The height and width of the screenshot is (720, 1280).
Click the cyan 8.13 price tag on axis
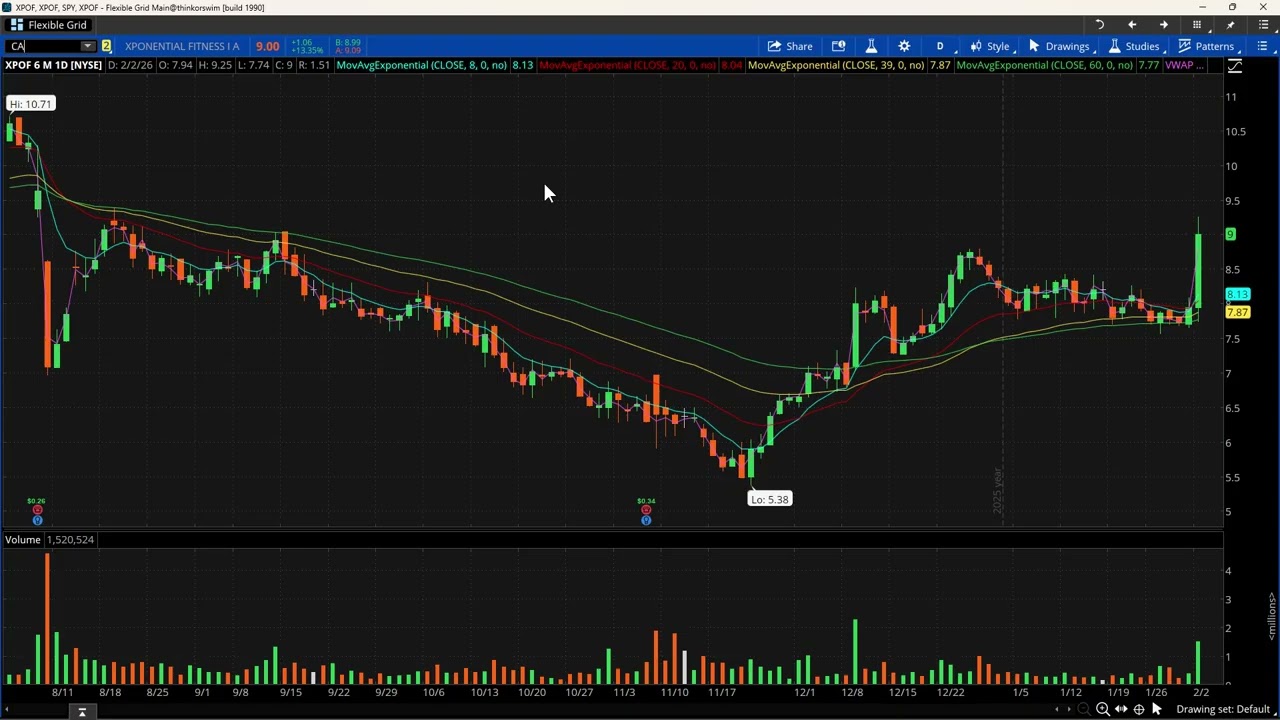click(x=1237, y=295)
